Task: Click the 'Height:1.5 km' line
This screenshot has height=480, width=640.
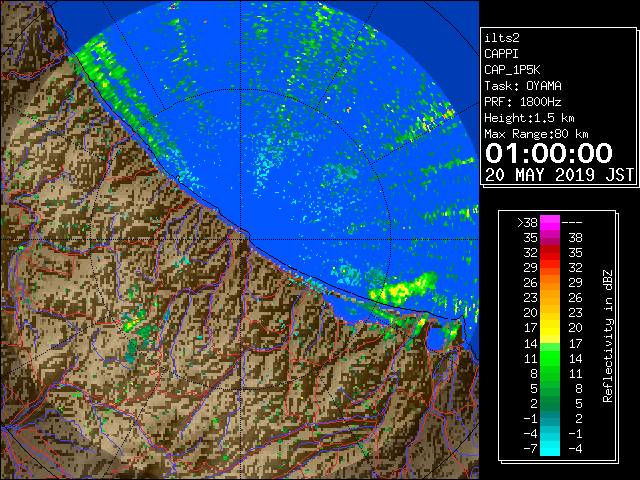Action: 529,118
